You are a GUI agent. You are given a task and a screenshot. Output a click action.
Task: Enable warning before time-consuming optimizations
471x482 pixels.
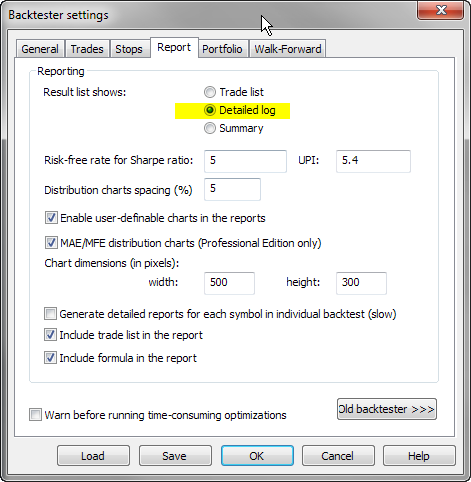coord(35,415)
